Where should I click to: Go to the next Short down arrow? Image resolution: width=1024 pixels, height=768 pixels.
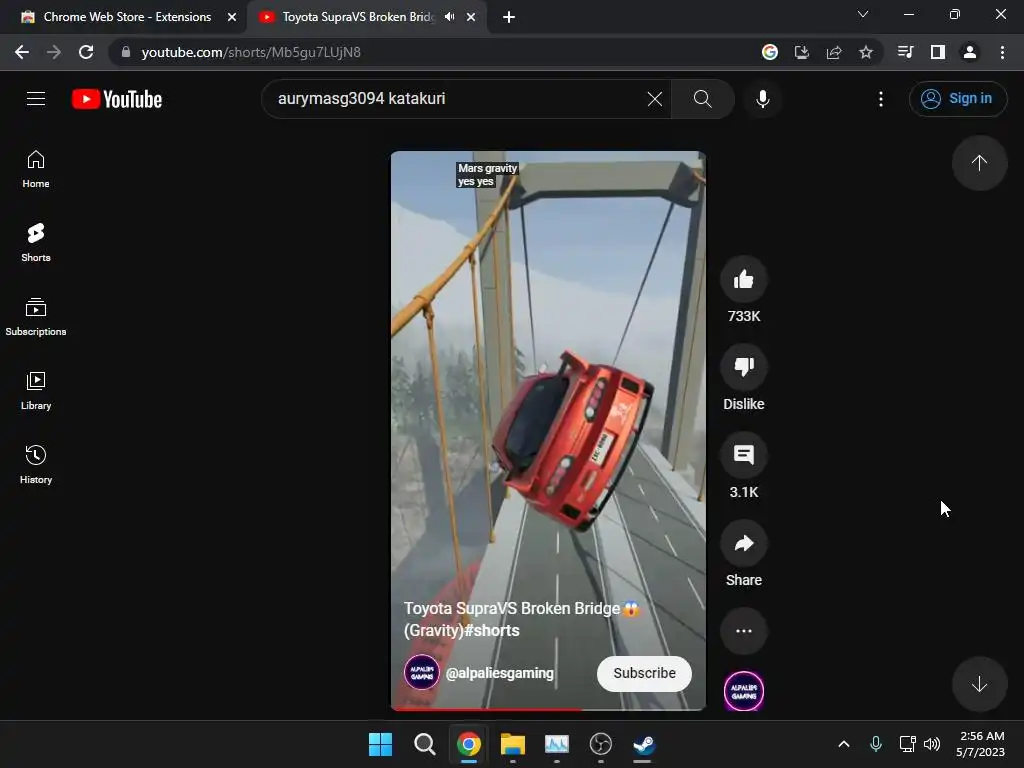click(979, 684)
